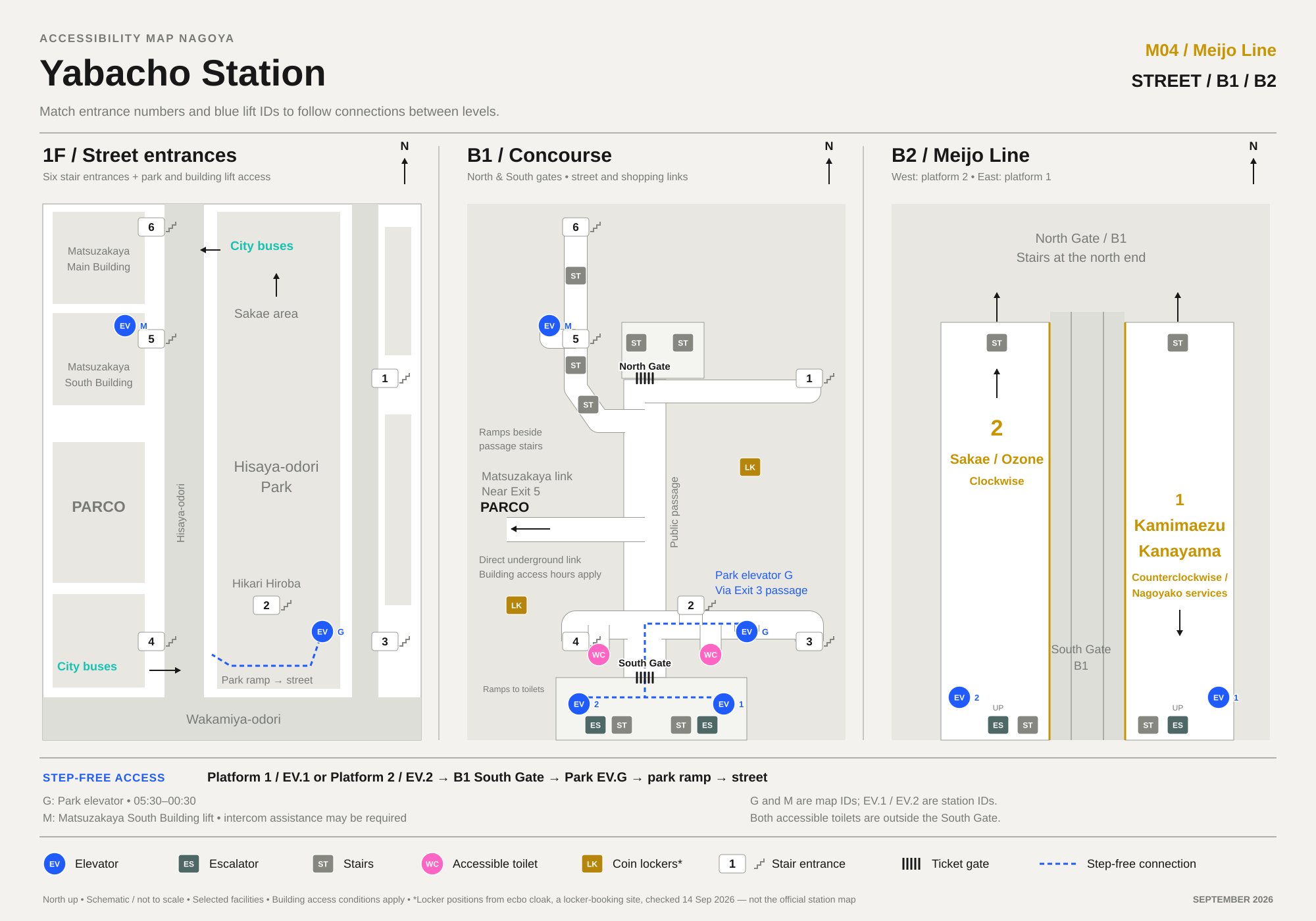Click the Accessible toilet WC legend icon

click(x=432, y=864)
